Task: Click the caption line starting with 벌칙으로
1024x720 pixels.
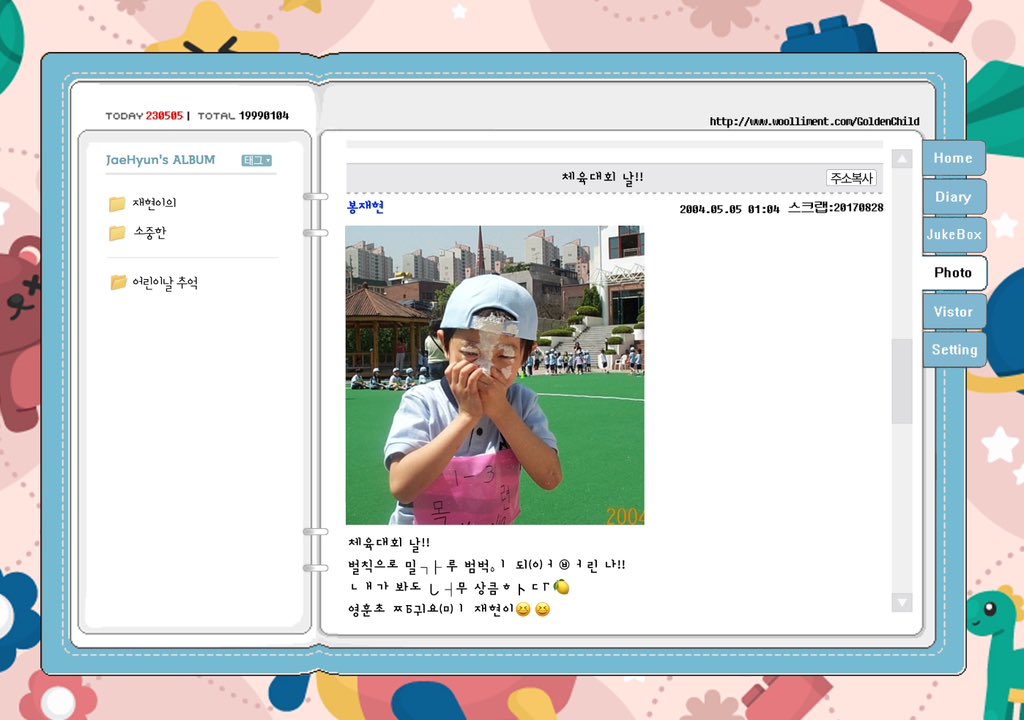Action: coord(487,565)
